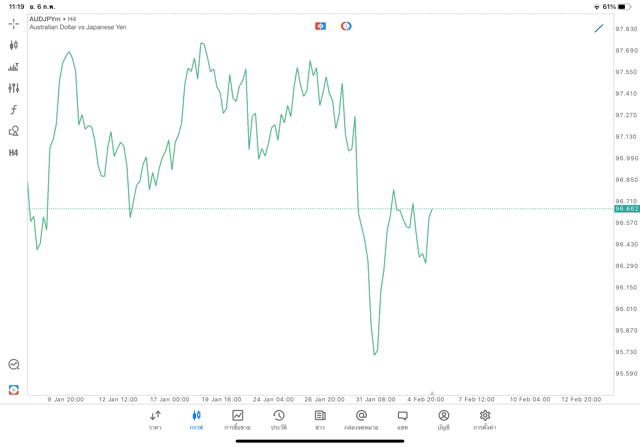The width and height of the screenshot is (640, 447).
Task: Tap the round blue-orange icon in the header
Action: click(346, 26)
